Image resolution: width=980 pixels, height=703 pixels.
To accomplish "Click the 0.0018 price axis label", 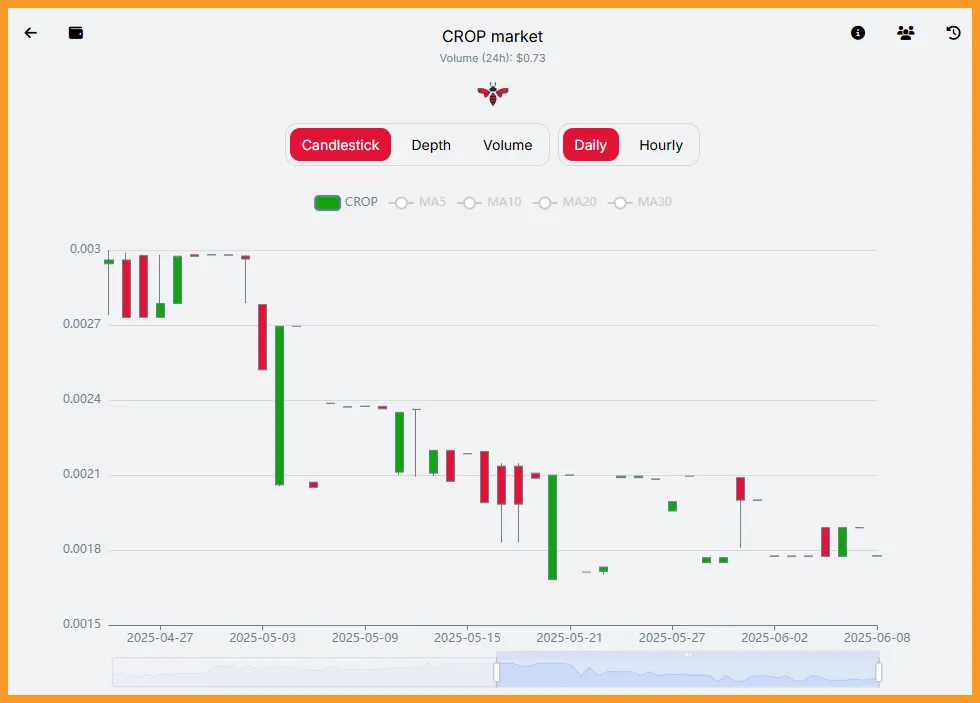I will (x=82, y=549).
